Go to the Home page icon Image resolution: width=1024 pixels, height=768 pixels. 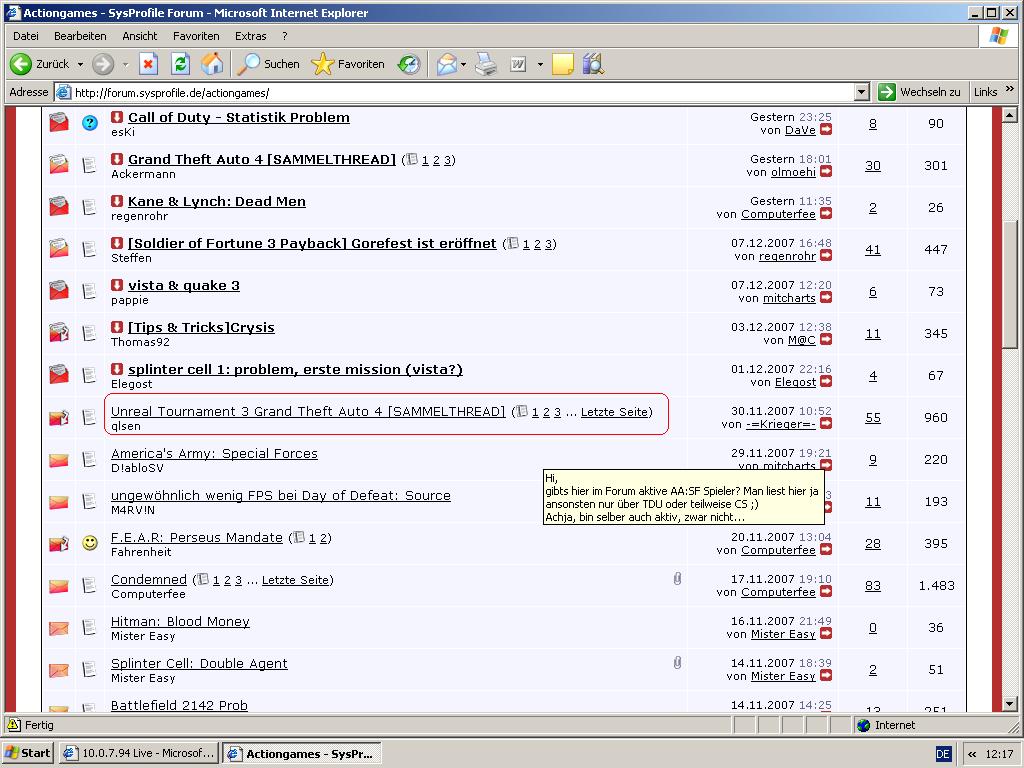tap(212, 64)
